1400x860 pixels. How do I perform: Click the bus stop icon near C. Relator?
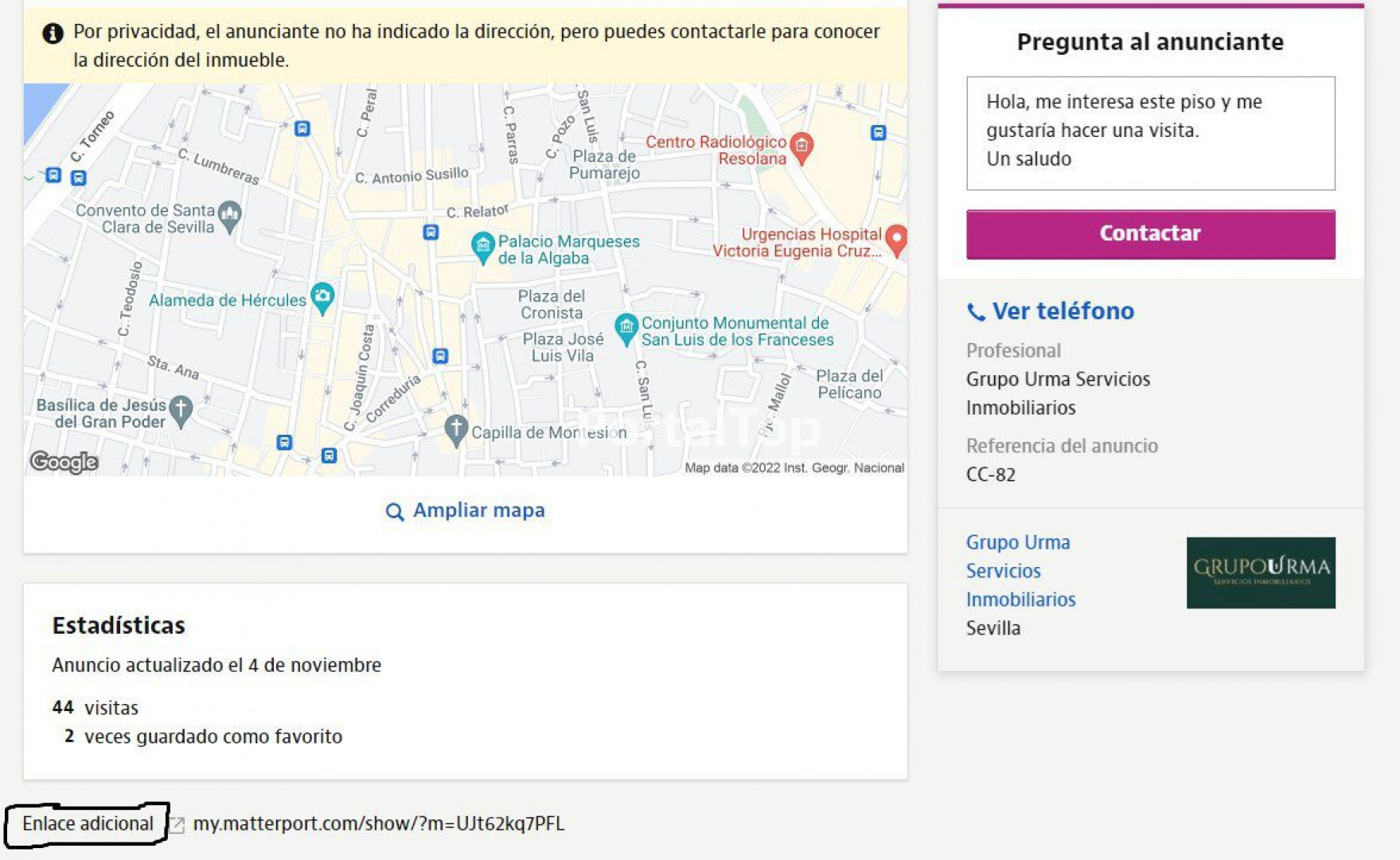tap(431, 232)
